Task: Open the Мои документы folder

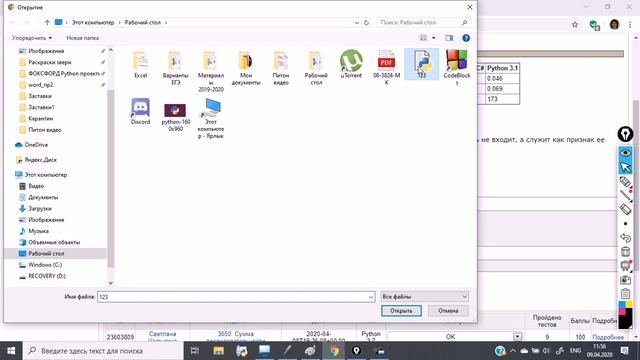Action: coord(246,67)
